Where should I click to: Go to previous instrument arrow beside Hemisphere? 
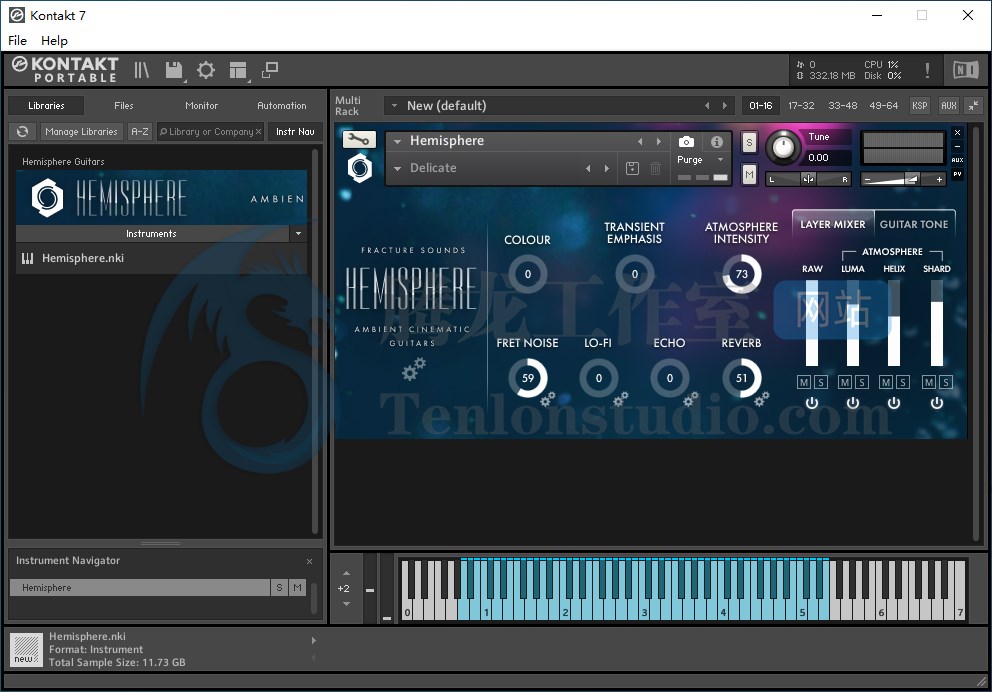click(640, 142)
